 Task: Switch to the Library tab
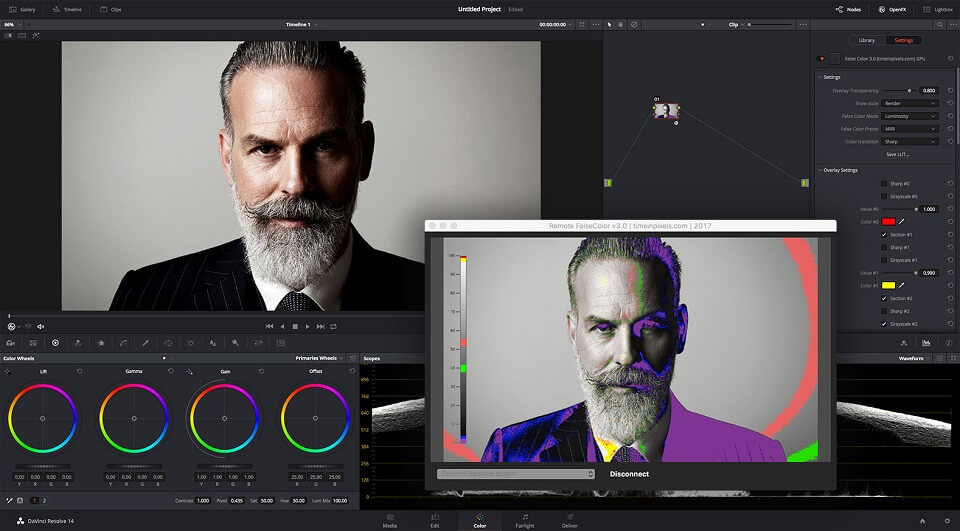pos(866,40)
